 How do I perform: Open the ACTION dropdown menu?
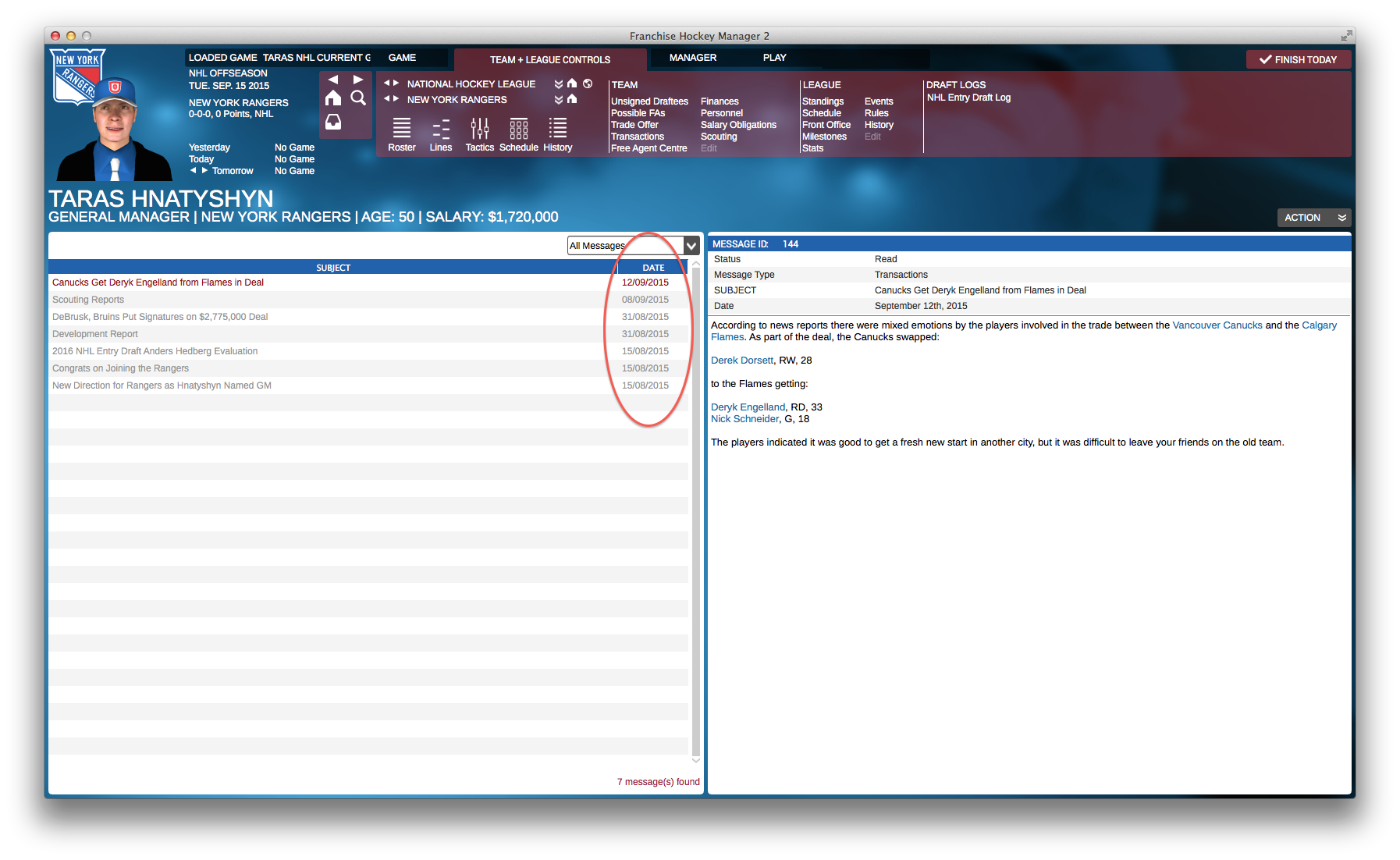pyautogui.click(x=1313, y=218)
